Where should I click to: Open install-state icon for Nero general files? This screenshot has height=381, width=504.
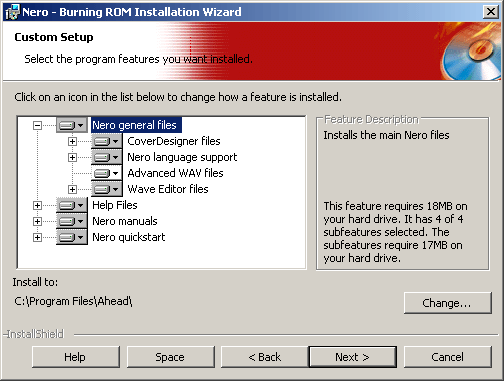72,125
